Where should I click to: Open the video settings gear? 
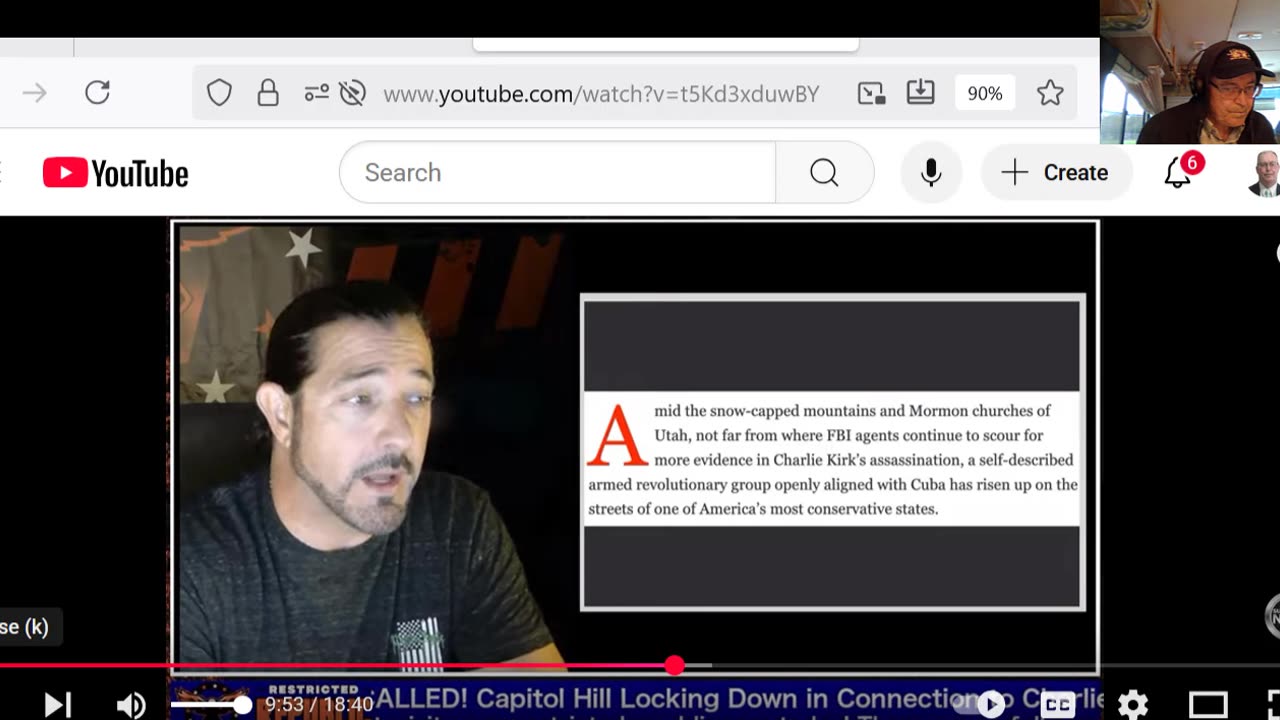[x=1133, y=705]
